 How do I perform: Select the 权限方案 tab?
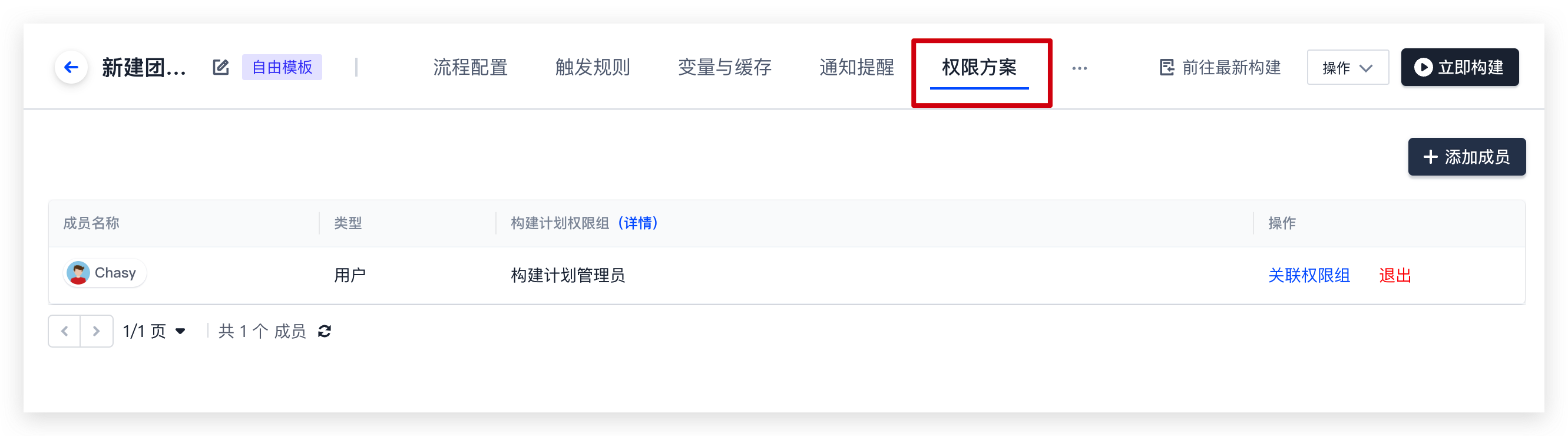pos(979,67)
